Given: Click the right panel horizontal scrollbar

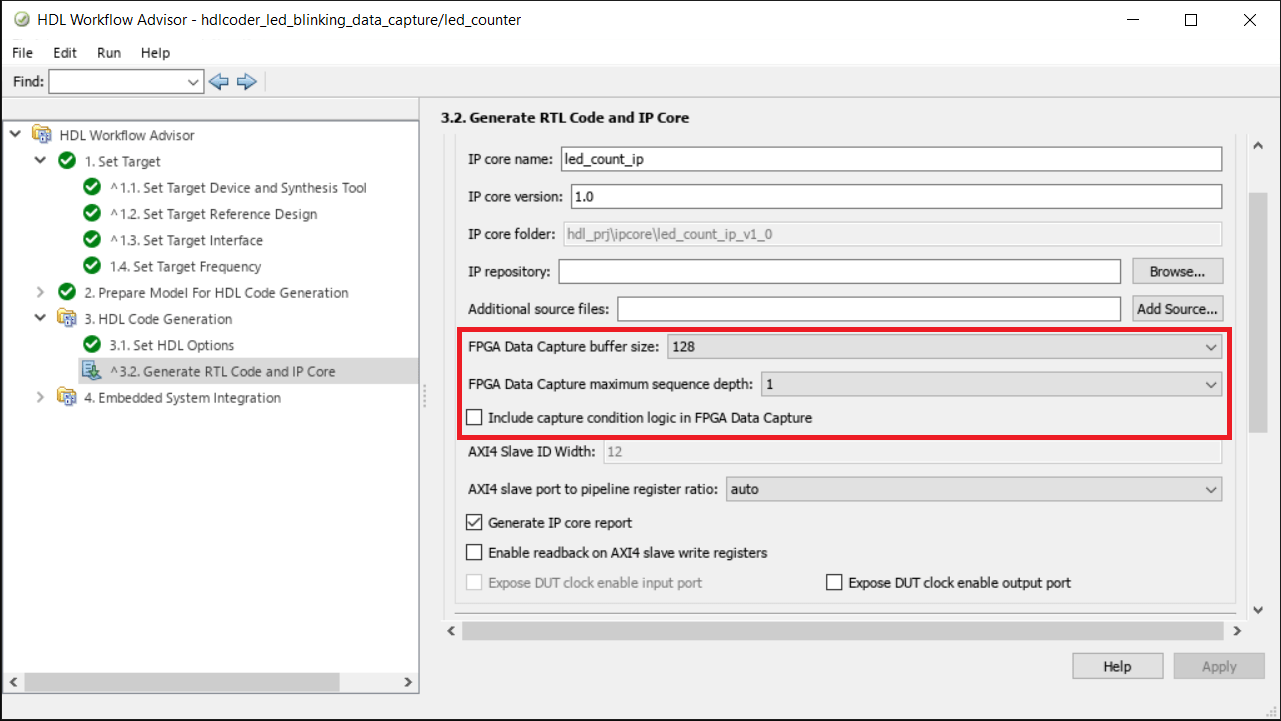Looking at the screenshot, I should [842, 631].
